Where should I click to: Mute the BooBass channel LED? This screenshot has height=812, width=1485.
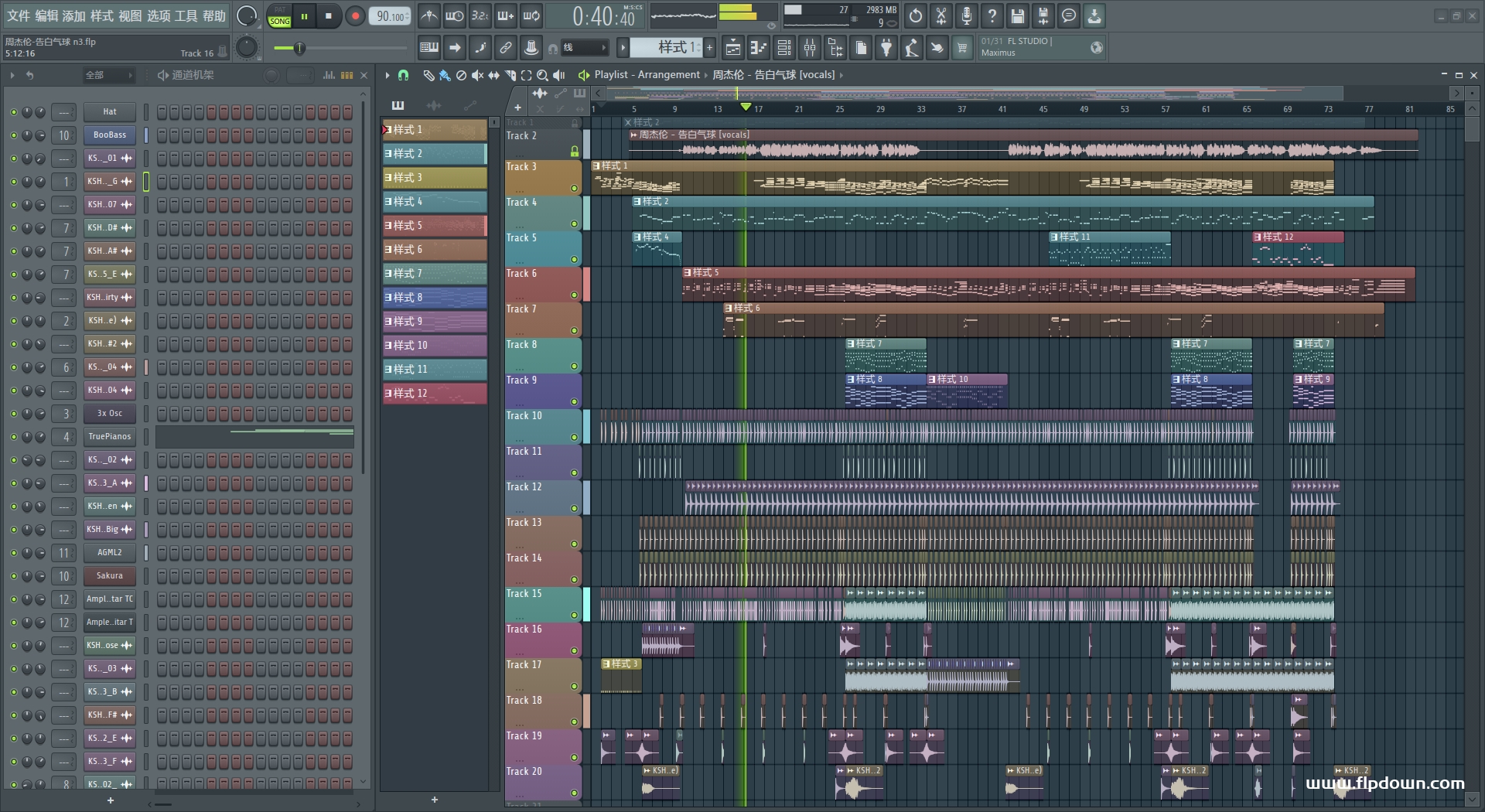13,135
